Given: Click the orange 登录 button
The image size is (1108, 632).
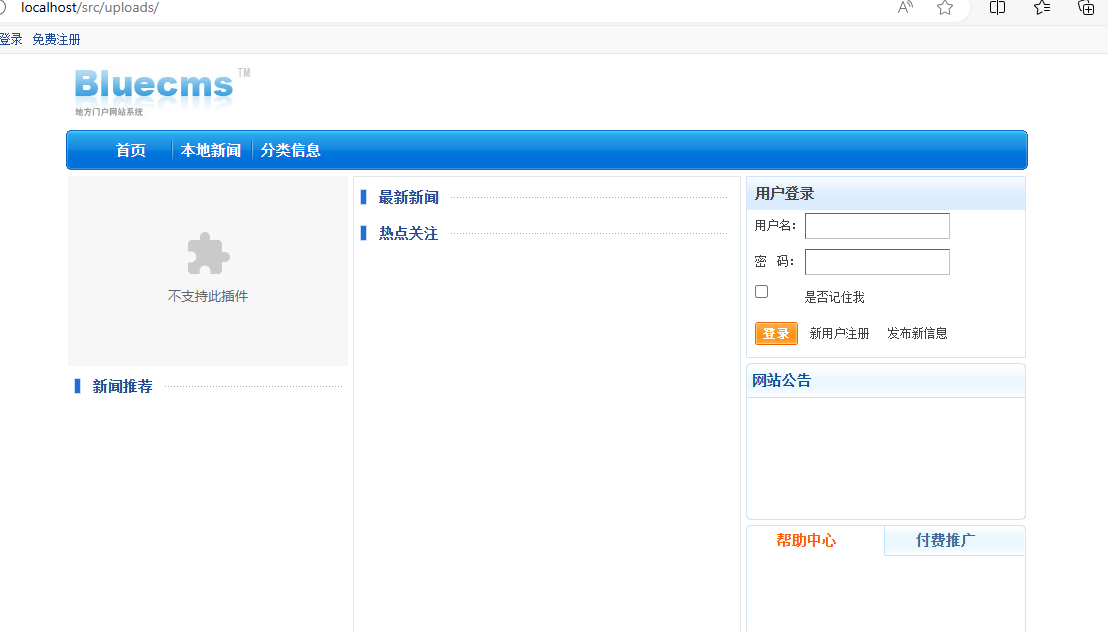Looking at the screenshot, I should (776, 333).
